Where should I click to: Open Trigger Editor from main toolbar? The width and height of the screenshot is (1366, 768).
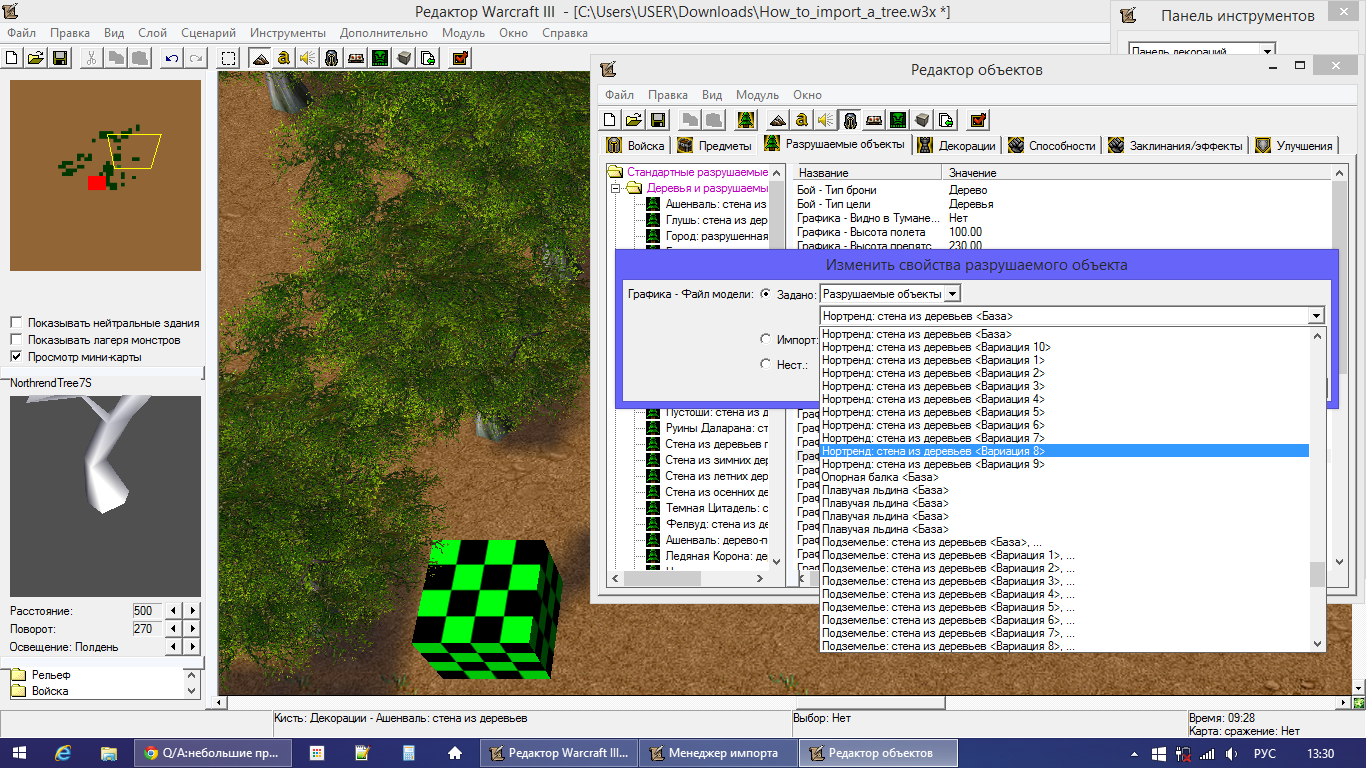(284, 58)
